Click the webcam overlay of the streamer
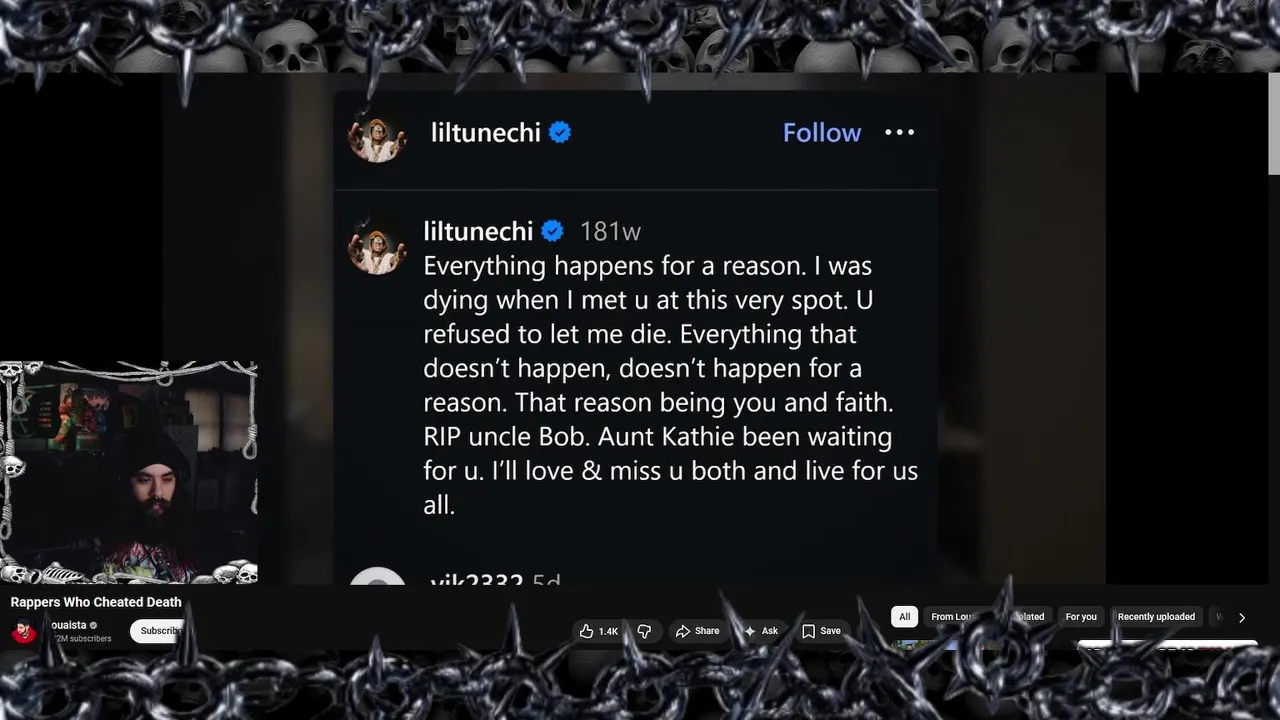Image resolution: width=1280 pixels, height=720 pixels. [129, 472]
